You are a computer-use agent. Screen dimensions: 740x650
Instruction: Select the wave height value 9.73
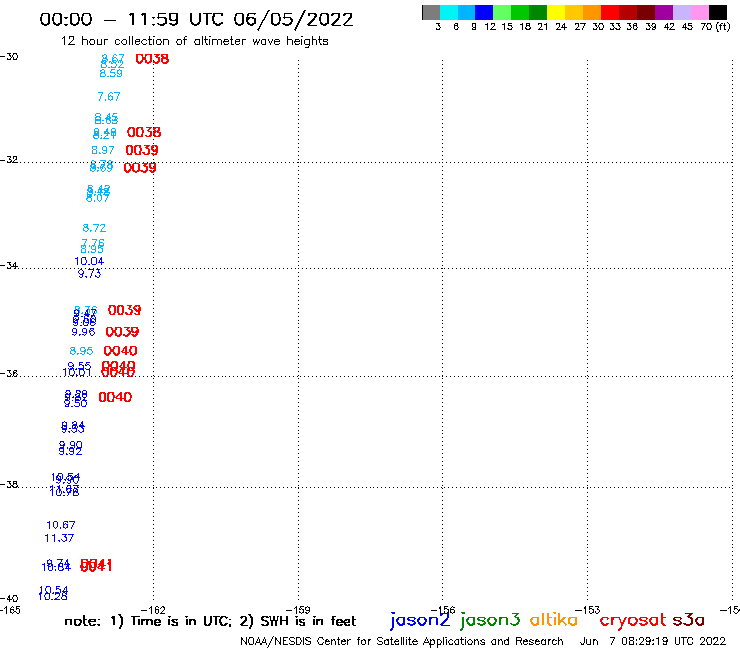click(89, 273)
